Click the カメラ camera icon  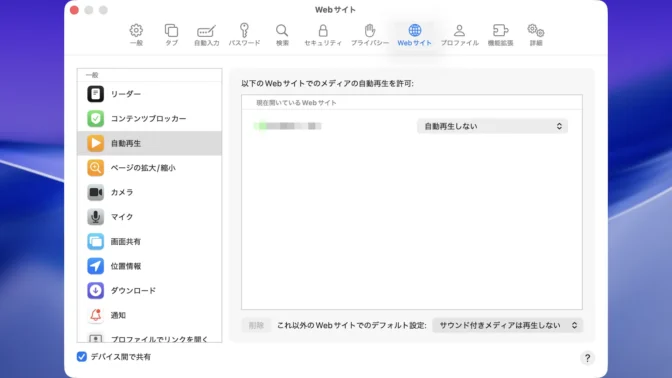point(96,192)
